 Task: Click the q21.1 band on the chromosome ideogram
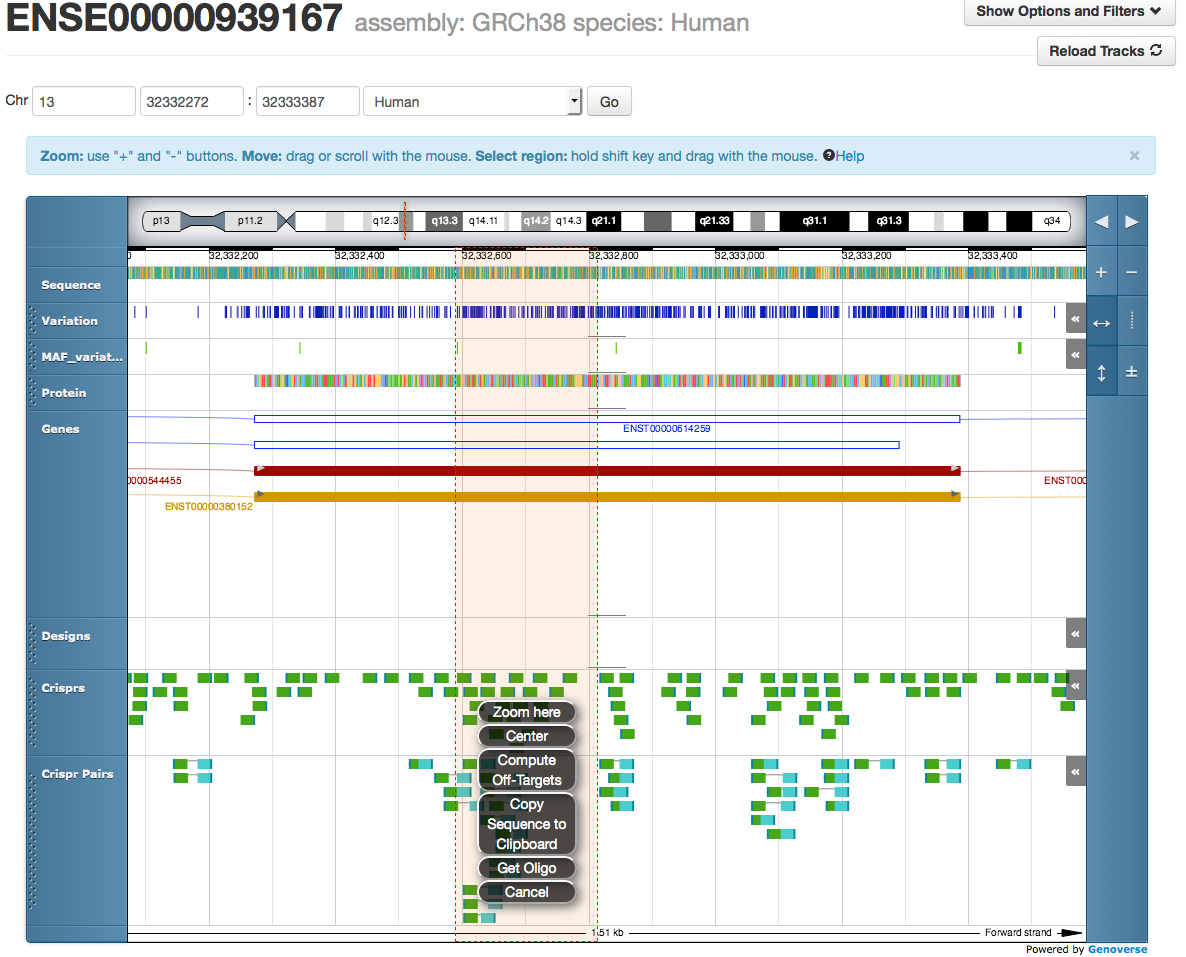pyautogui.click(x=603, y=221)
